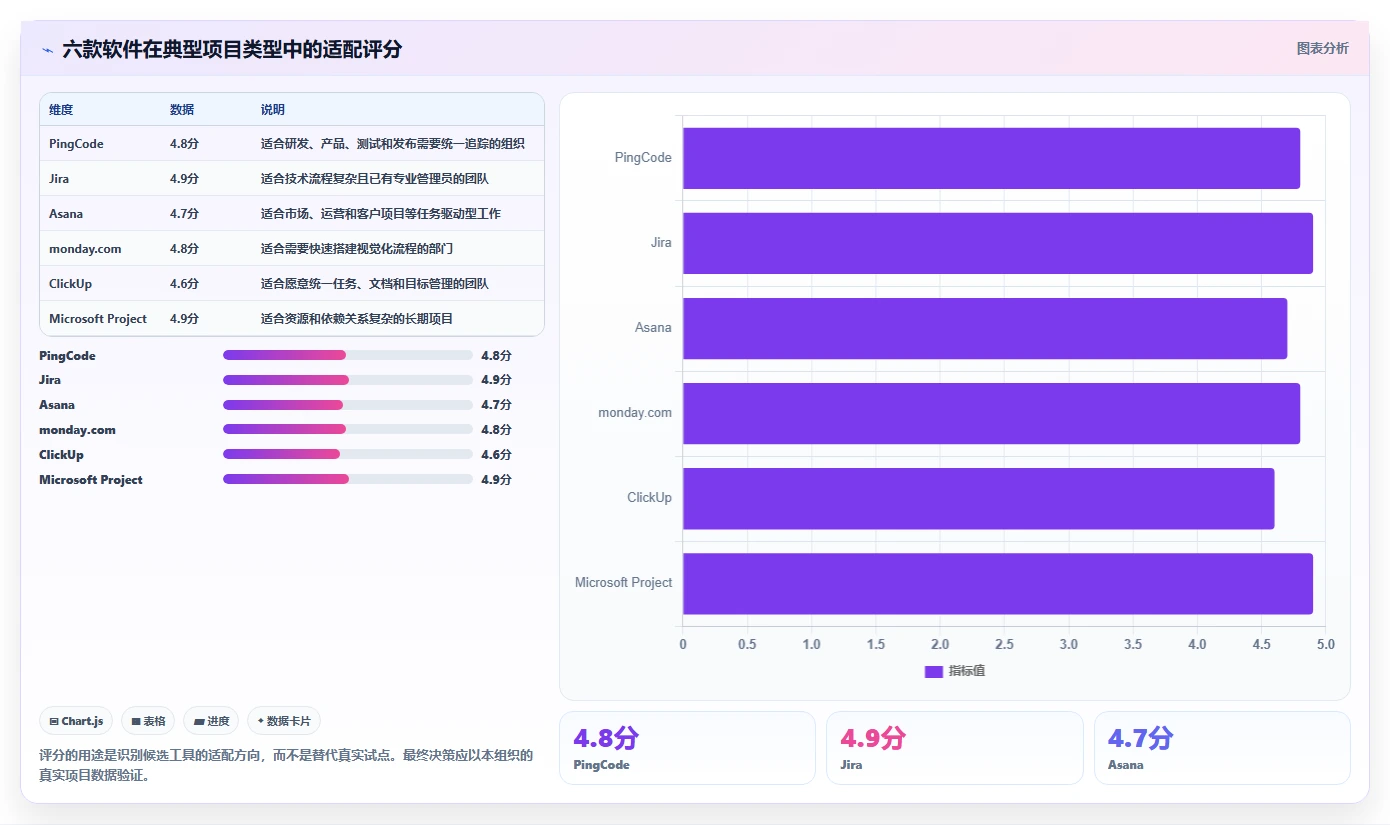Click the description 适合资源和依赖关系复杂的长期项目
This screenshot has width=1390, height=825.
(x=357, y=319)
